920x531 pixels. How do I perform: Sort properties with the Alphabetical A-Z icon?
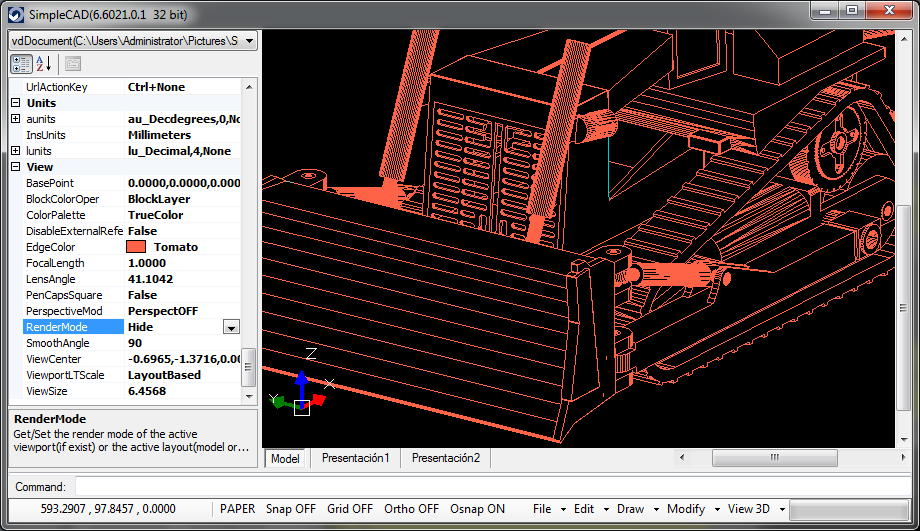(44, 64)
